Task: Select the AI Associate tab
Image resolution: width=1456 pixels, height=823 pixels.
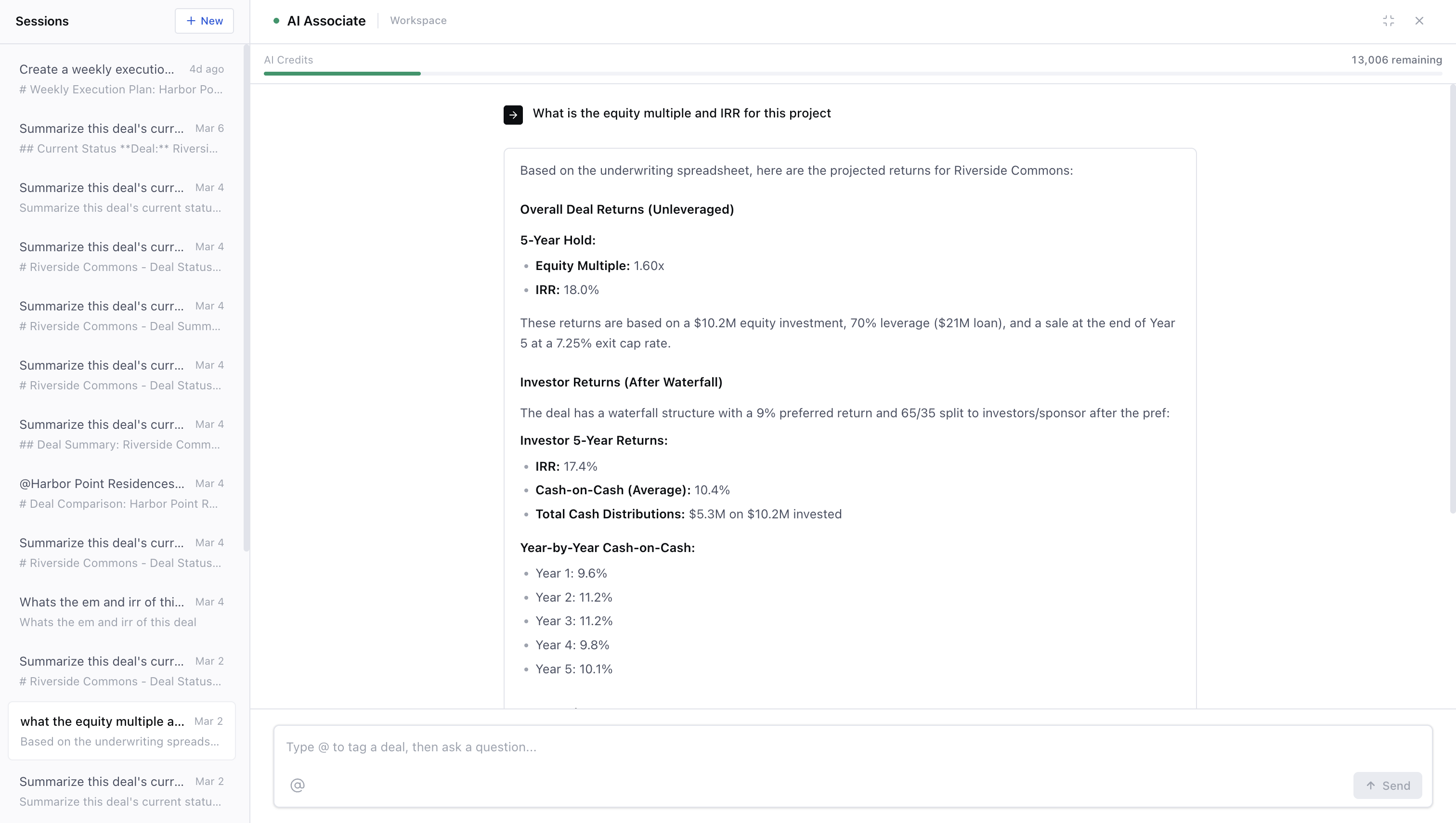Action: tap(325, 20)
